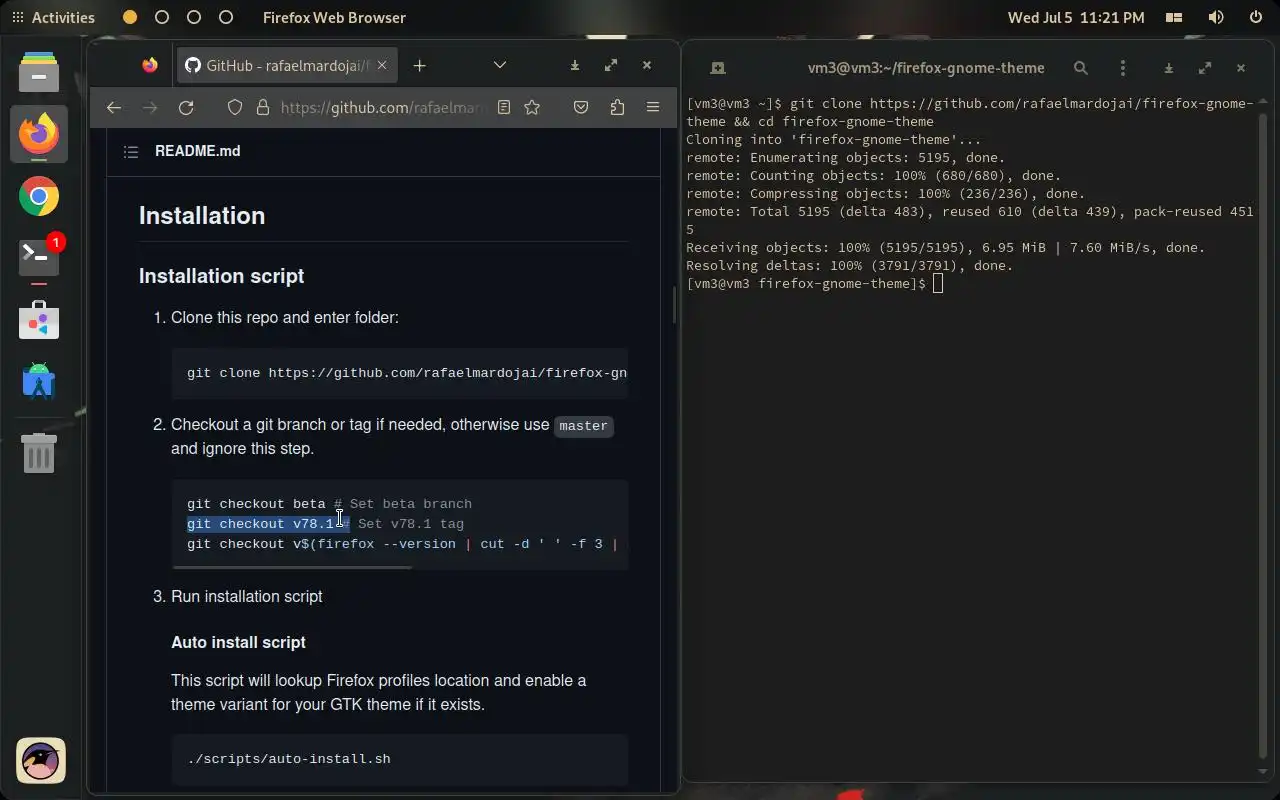Switch to the second workspace indicator circle

coord(162,17)
